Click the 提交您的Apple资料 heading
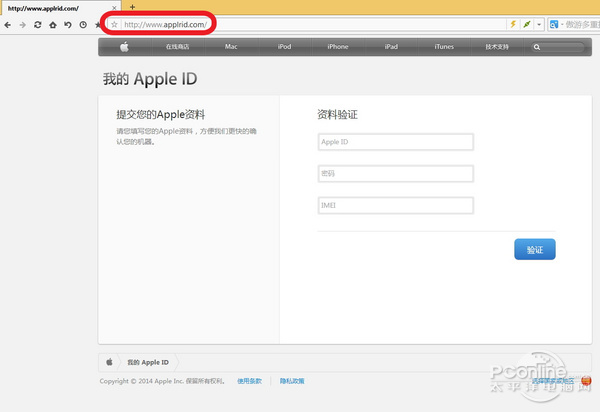Image resolution: width=600 pixels, height=412 pixels. pyautogui.click(x=161, y=114)
